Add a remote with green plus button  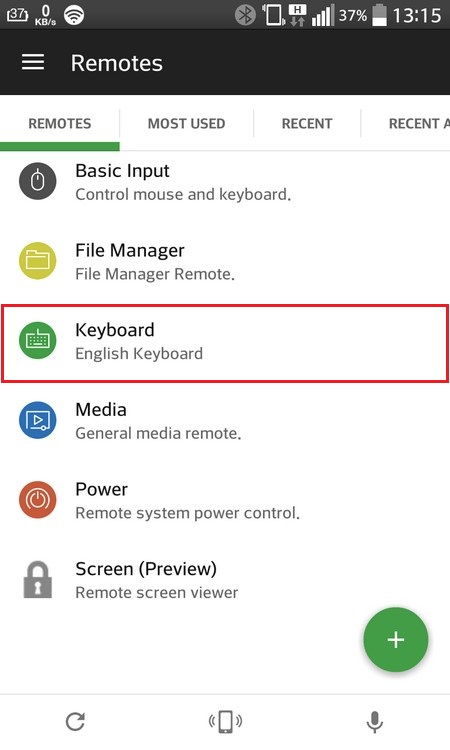pyautogui.click(x=395, y=640)
